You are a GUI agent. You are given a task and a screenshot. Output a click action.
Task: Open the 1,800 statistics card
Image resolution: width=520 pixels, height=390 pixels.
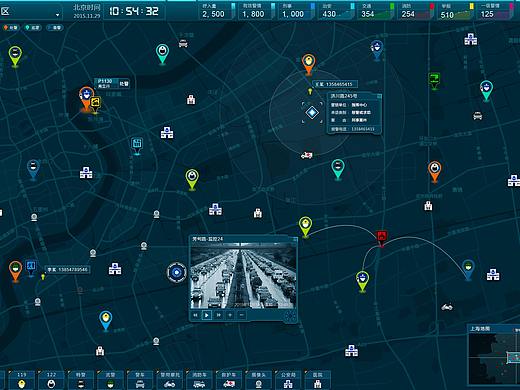tap(257, 11)
